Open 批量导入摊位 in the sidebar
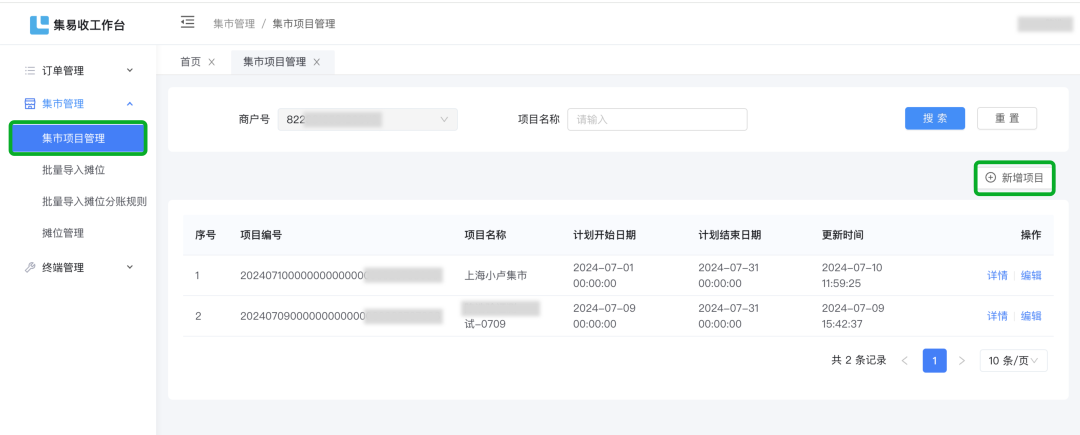Image resolution: width=1080 pixels, height=435 pixels. click(x=73, y=170)
